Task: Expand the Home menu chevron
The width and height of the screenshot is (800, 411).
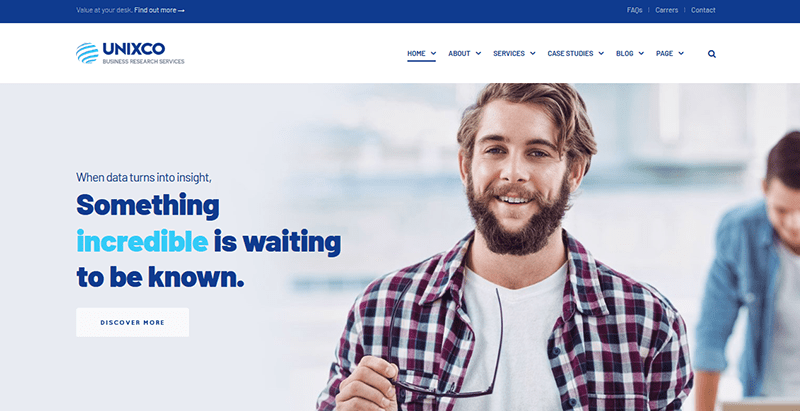Action: (433, 53)
